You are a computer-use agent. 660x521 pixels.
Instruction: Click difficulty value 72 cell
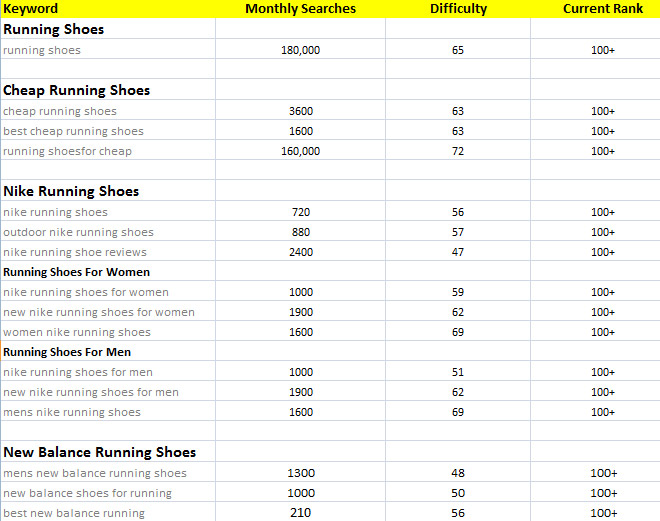[458, 151]
